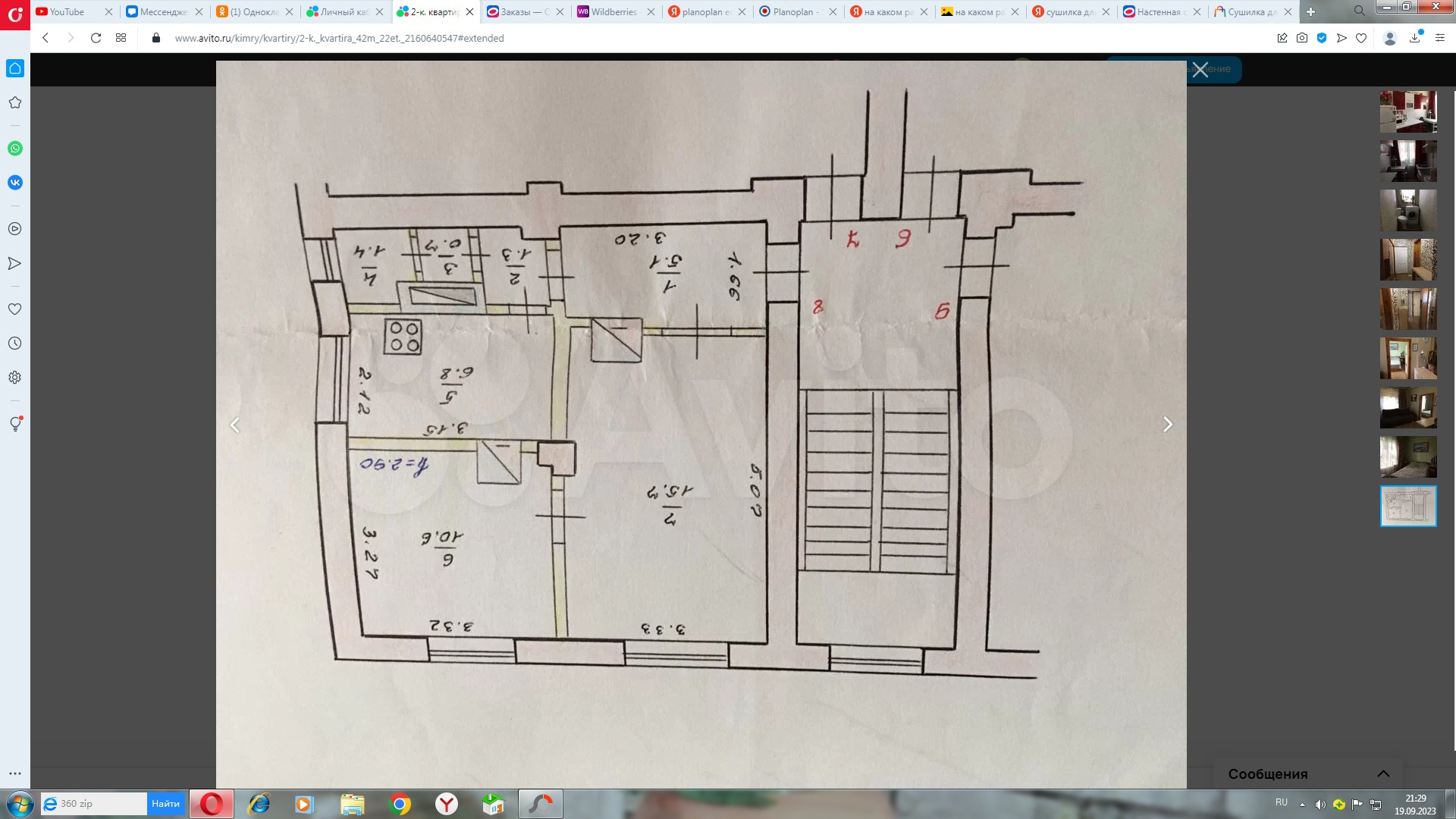This screenshot has width=1456, height=819.
Task: Open Google Chrome from the taskbar
Action: [x=400, y=804]
